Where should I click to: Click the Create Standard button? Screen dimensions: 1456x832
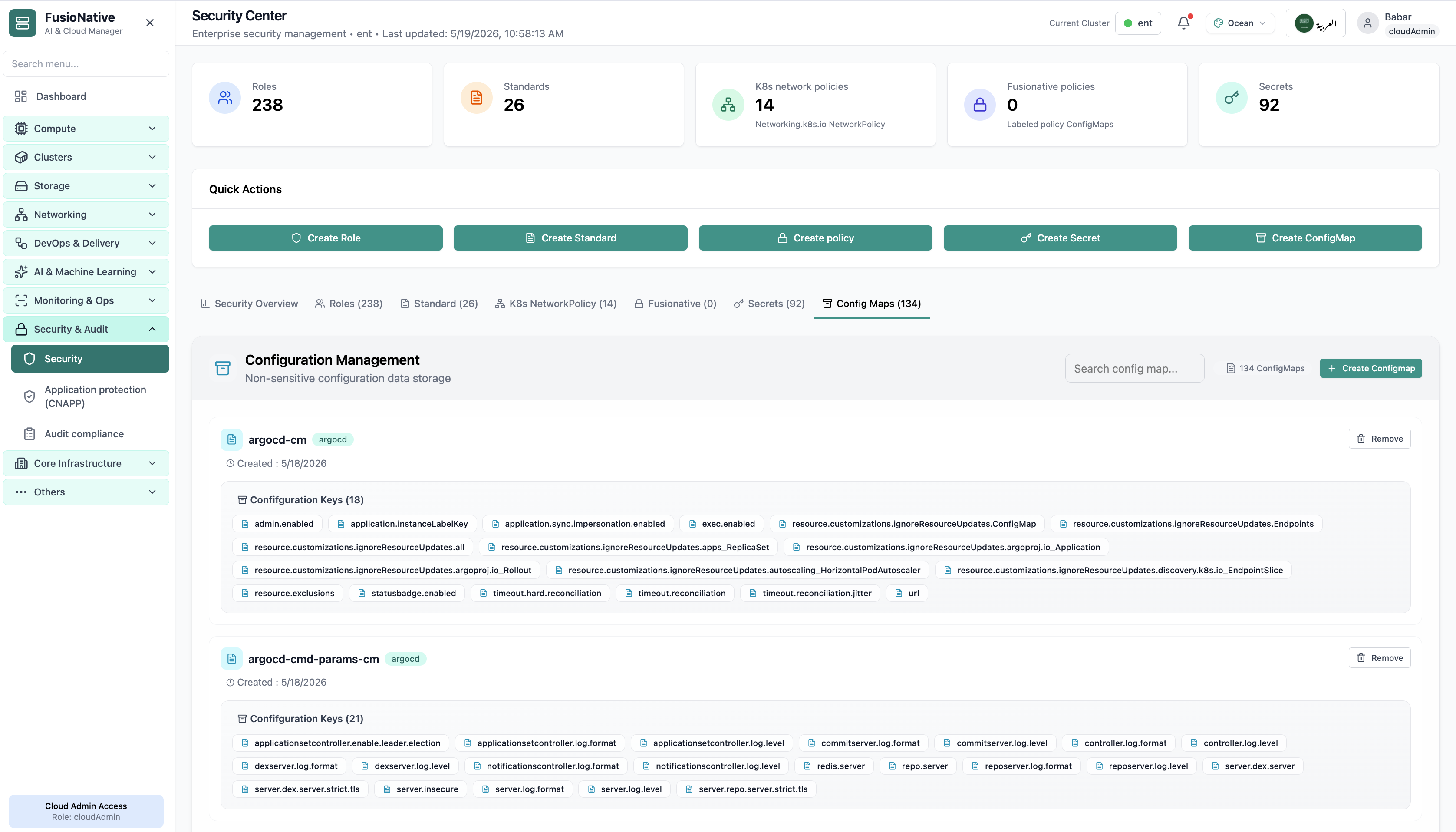[570, 238]
